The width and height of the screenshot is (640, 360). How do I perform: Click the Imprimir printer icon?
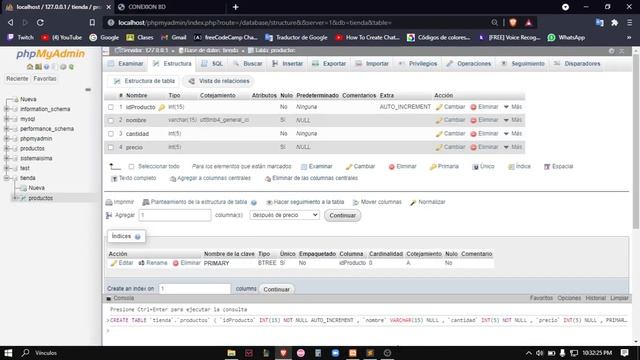109,202
